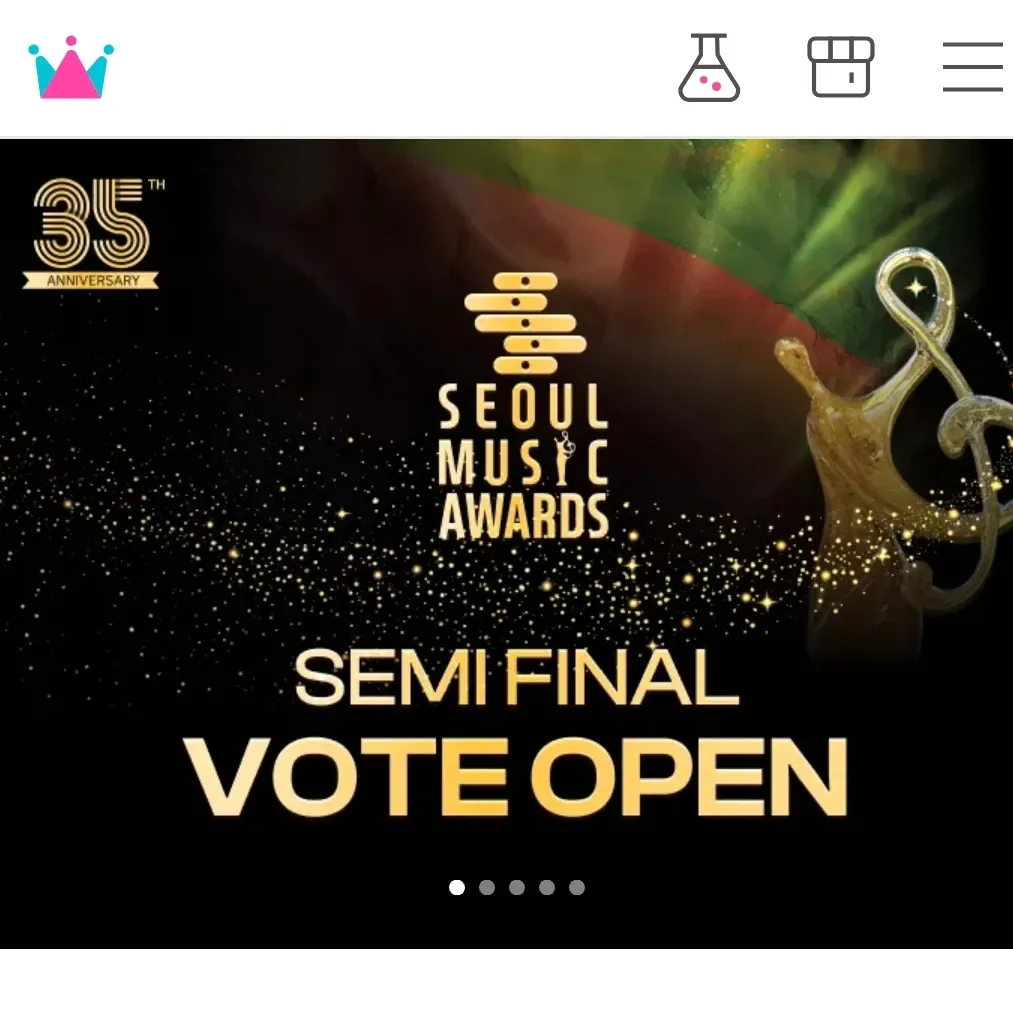Go to the fifth carousel dot
This screenshot has width=1013, height=1013.
point(577,888)
